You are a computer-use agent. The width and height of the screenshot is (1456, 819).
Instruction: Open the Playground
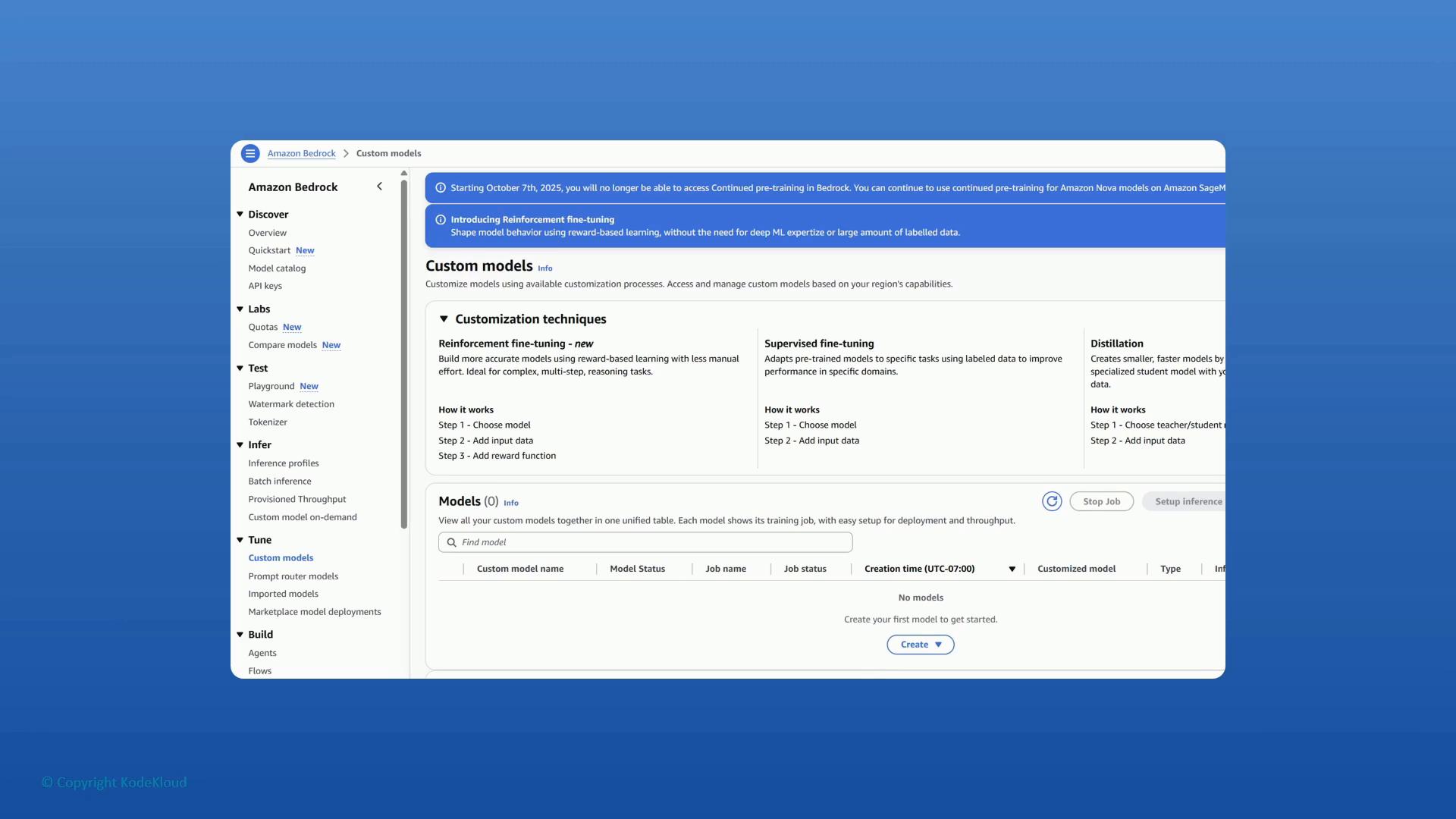[x=271, y=386]
